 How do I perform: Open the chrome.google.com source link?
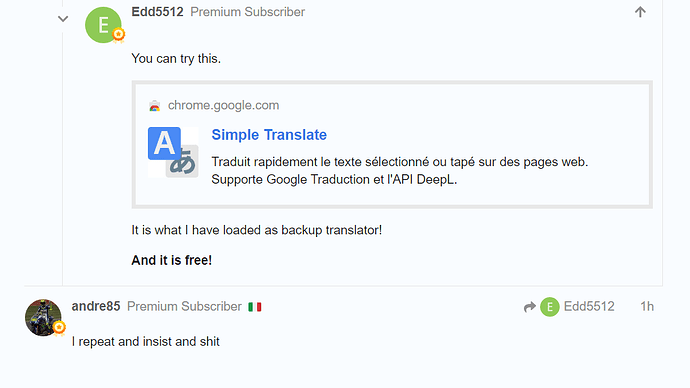(x=224, y=106)
